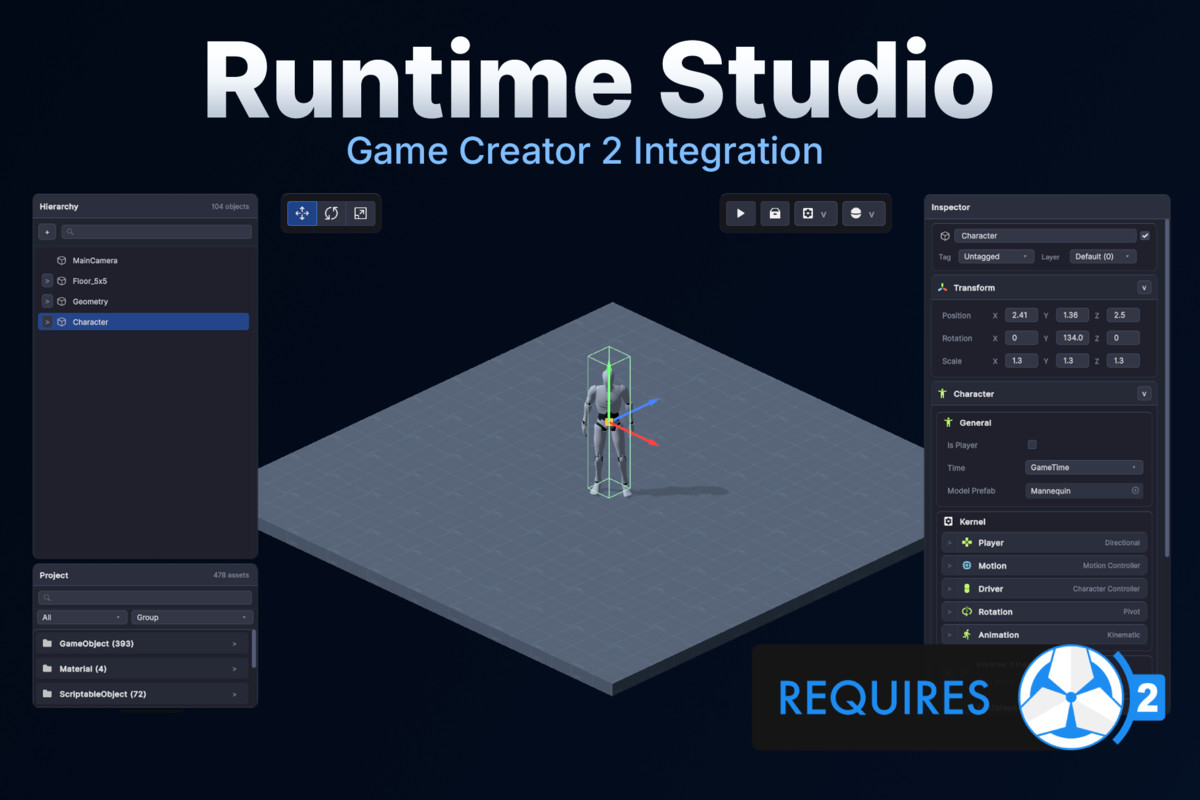Select the Move transform tool
This screenshot has height=800, width=1200.
(302, 213)
